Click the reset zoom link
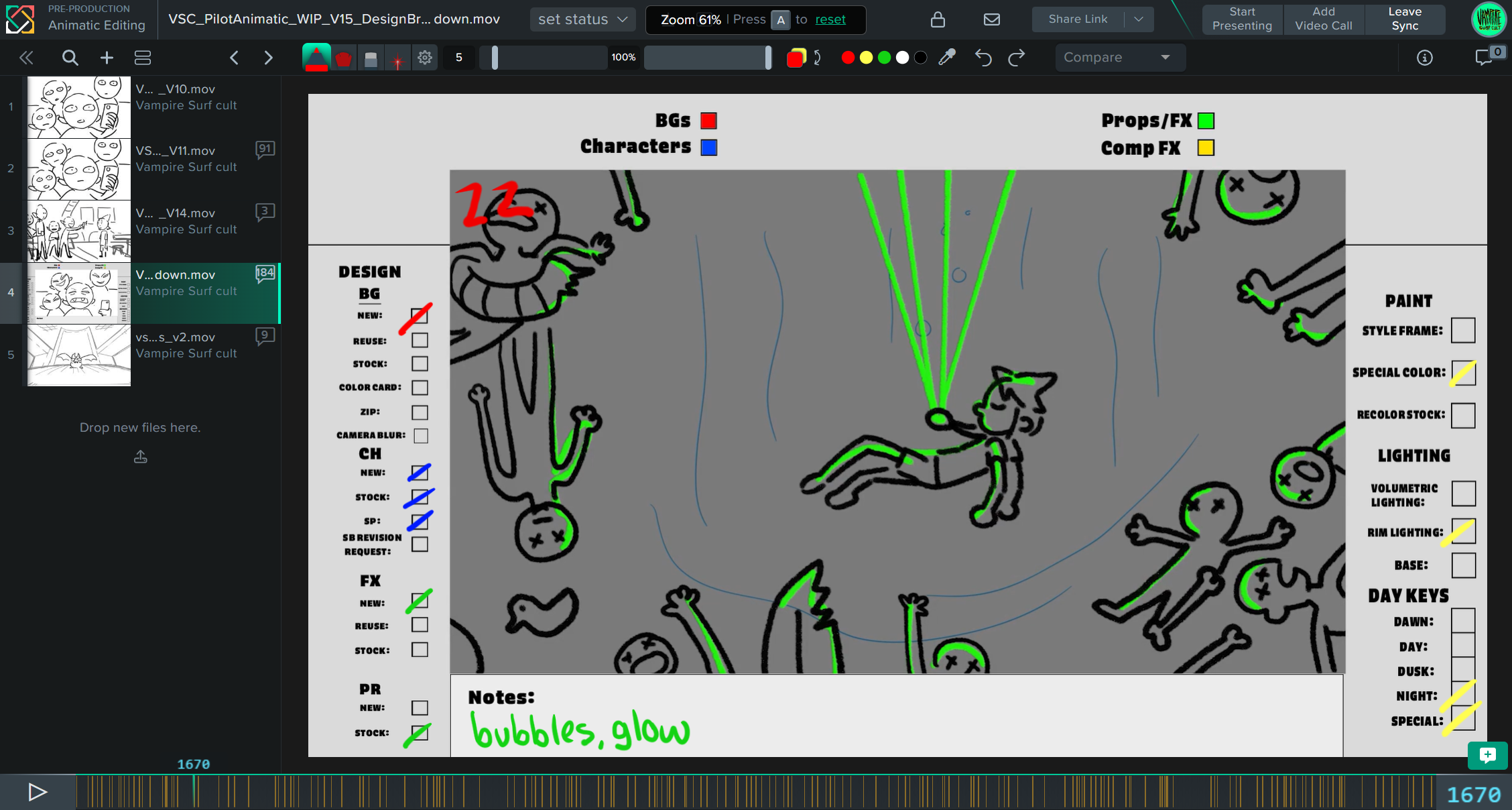The image size is (1512, 810). point(830,19)
